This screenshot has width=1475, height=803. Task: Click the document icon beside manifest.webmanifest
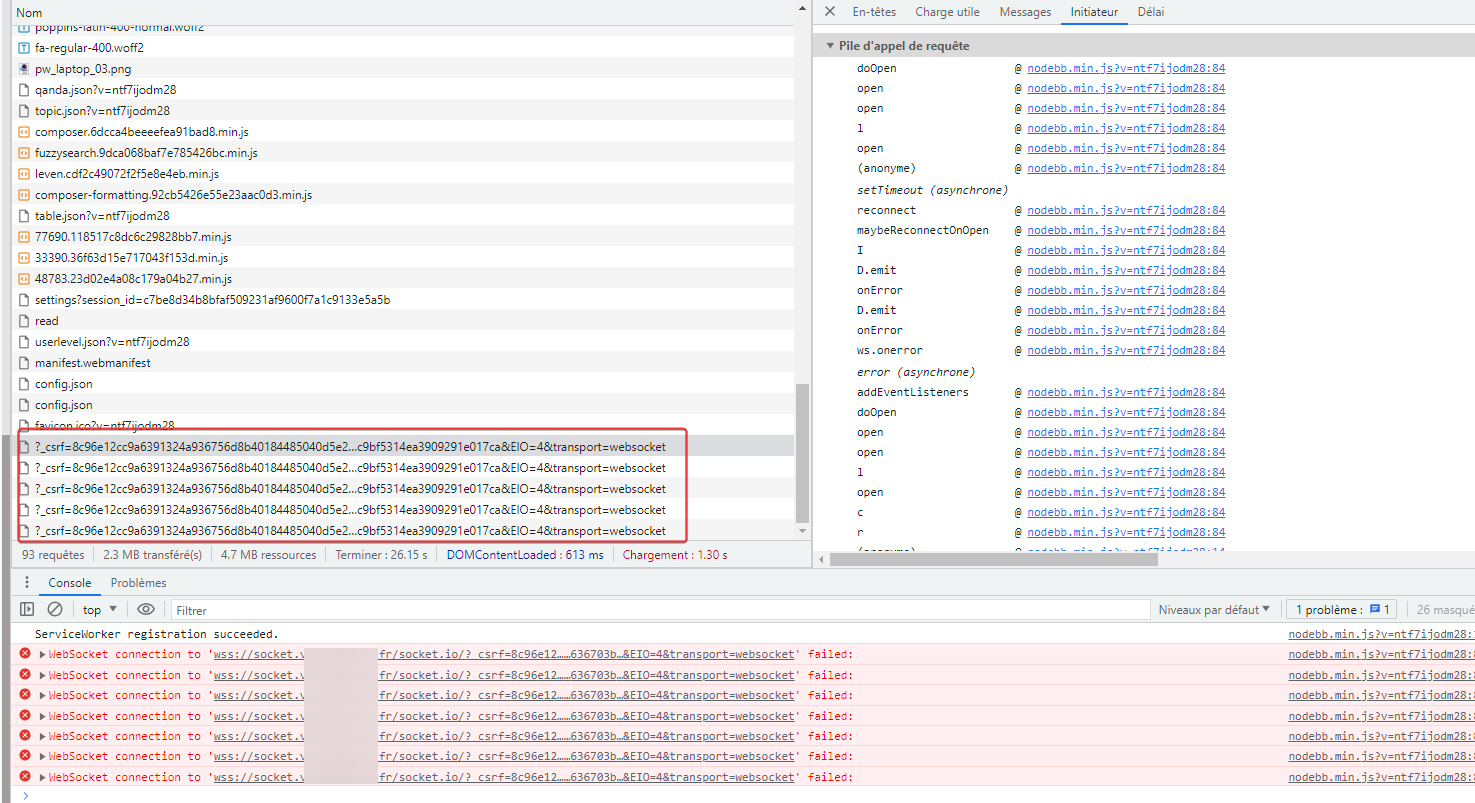coord(25,363)
